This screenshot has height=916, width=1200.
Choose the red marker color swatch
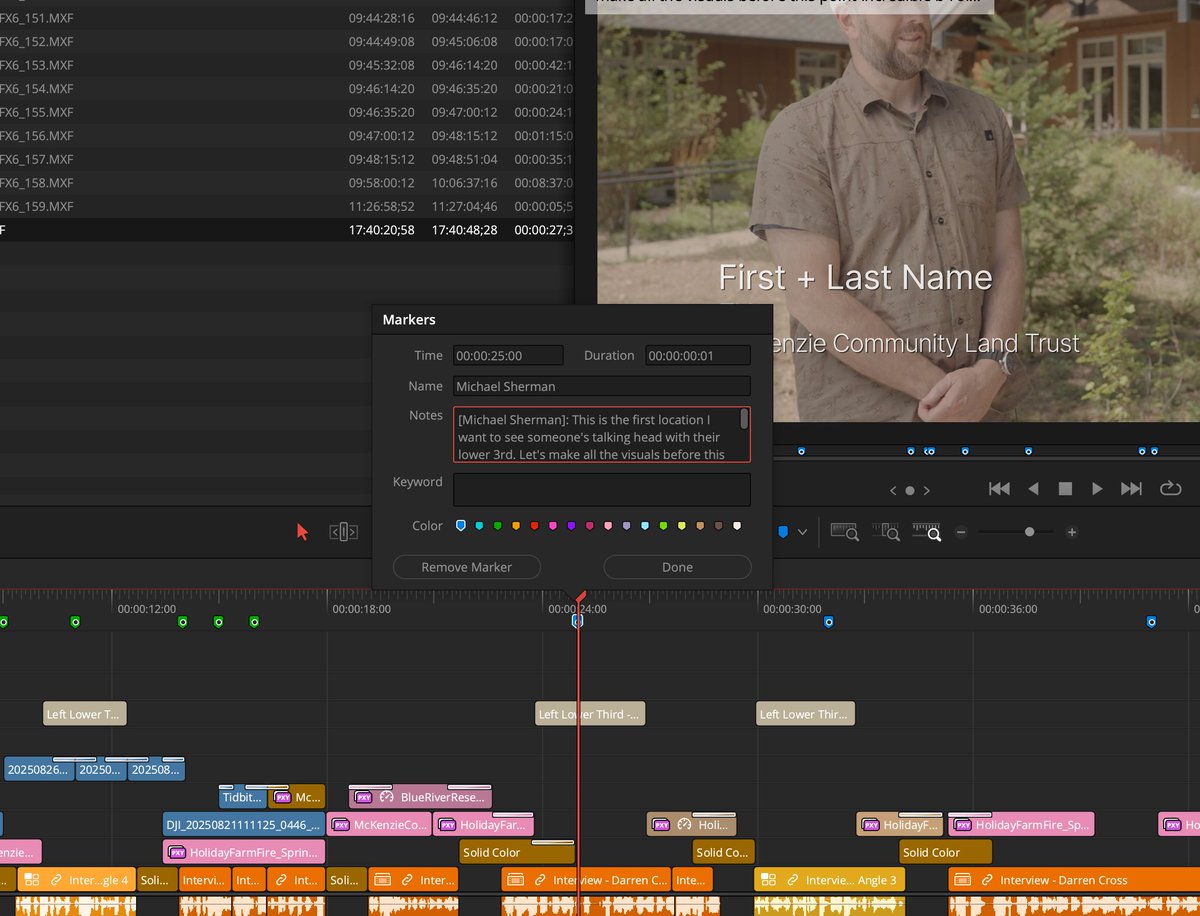pyautogui.click(x=534, y=526)
